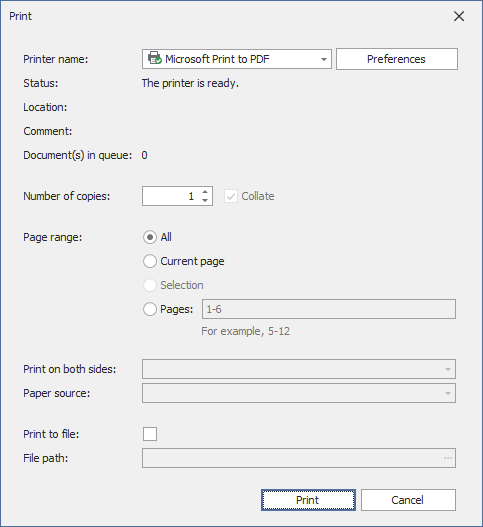Click the queue count value 0
The image size is (483, 527).
(144, 155)
